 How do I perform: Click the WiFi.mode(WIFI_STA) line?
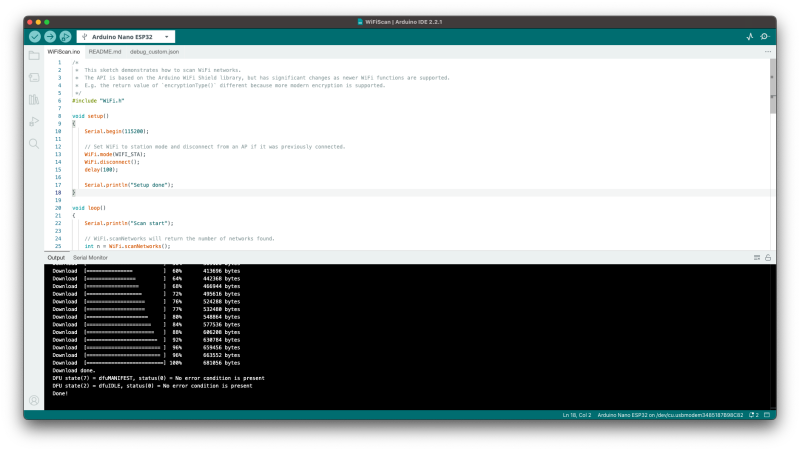coord(115,155)
